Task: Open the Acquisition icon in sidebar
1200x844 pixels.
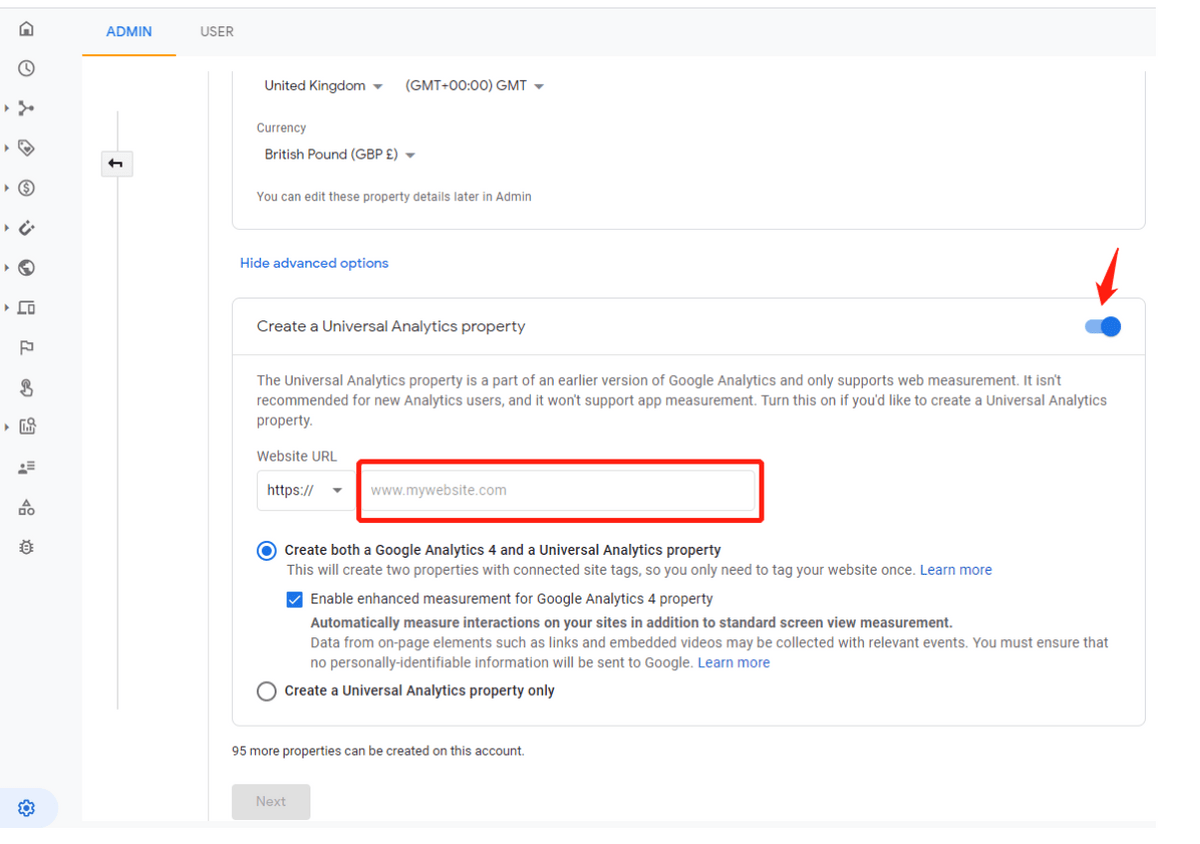Action: [26, 228]
